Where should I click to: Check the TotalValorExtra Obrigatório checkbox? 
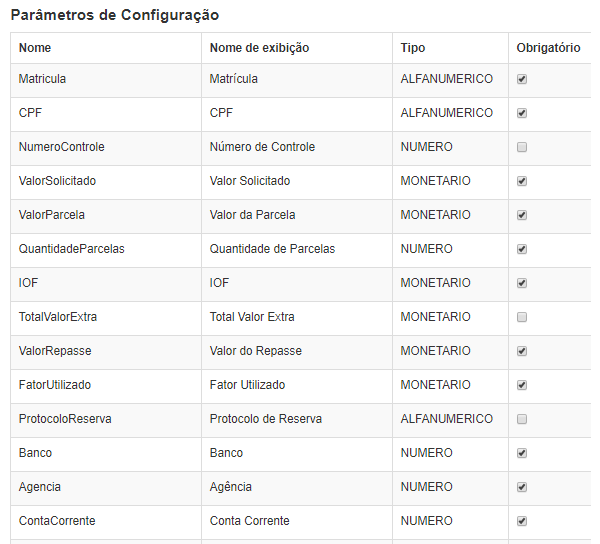coord(522,317)
